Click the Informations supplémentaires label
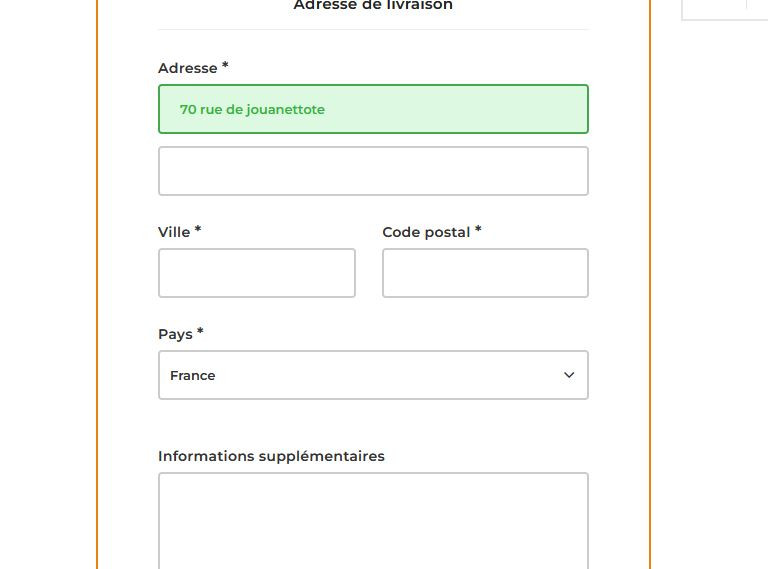This screenshot has height=569, width=768. (271, 456)
